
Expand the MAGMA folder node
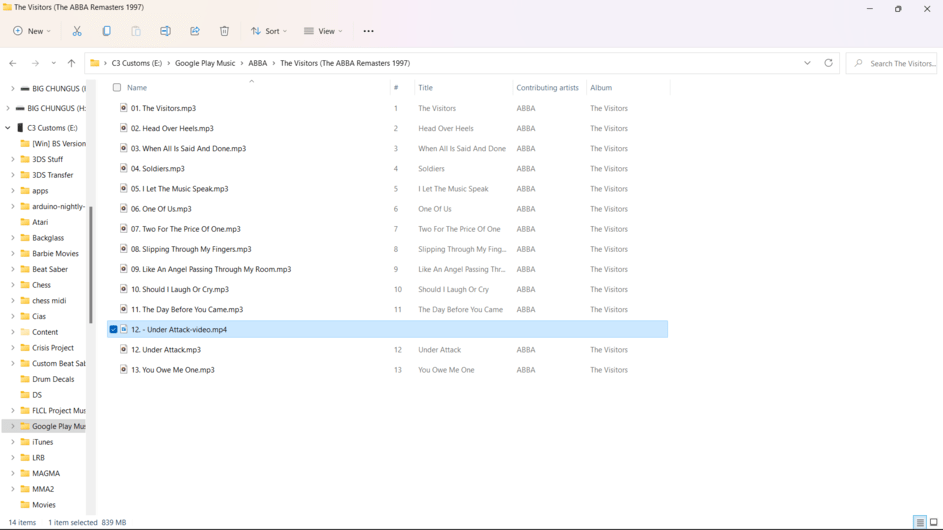coord(13,473)
